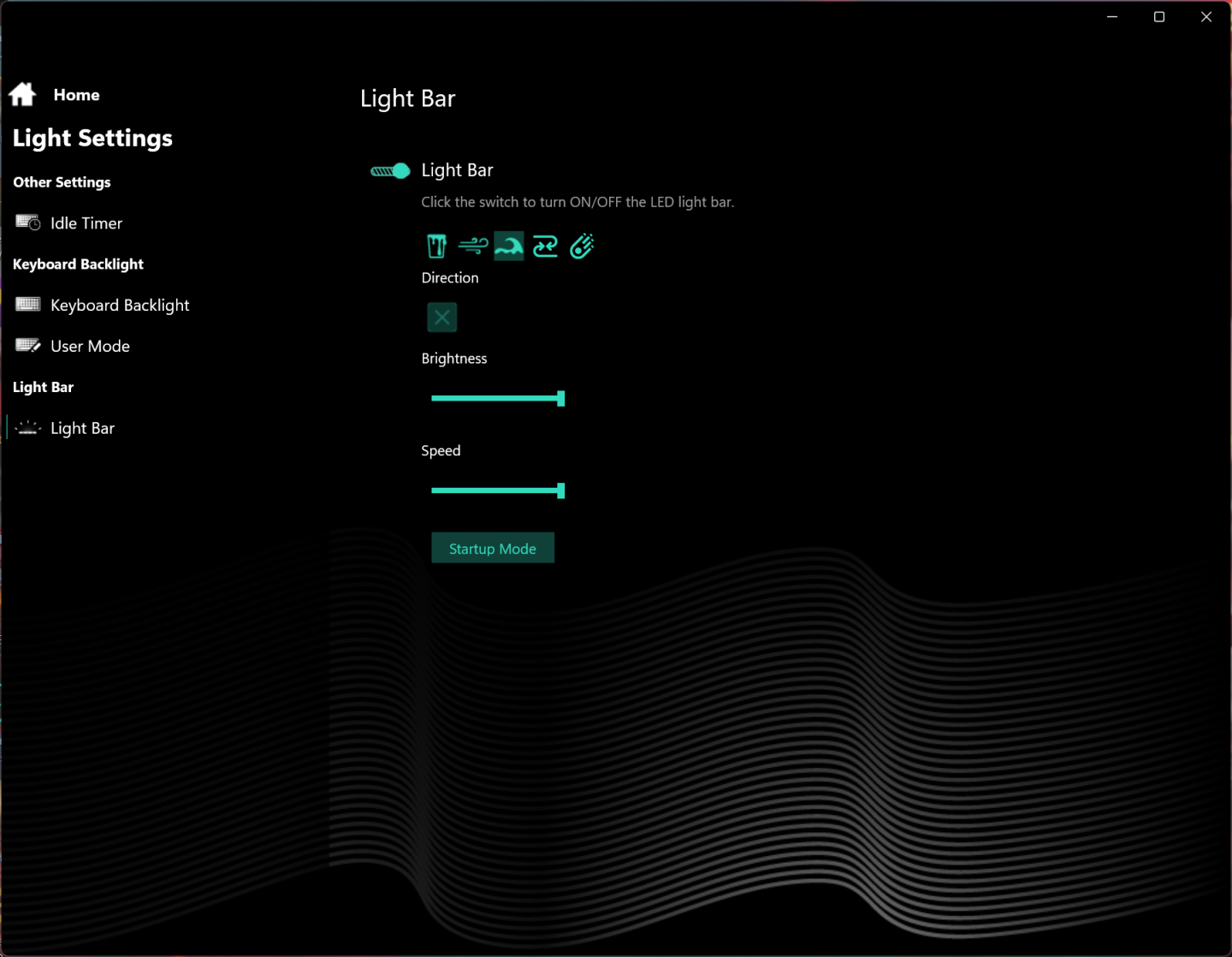Close the application window
The width and height of the screenshot is (1232, 957).
1206,17
